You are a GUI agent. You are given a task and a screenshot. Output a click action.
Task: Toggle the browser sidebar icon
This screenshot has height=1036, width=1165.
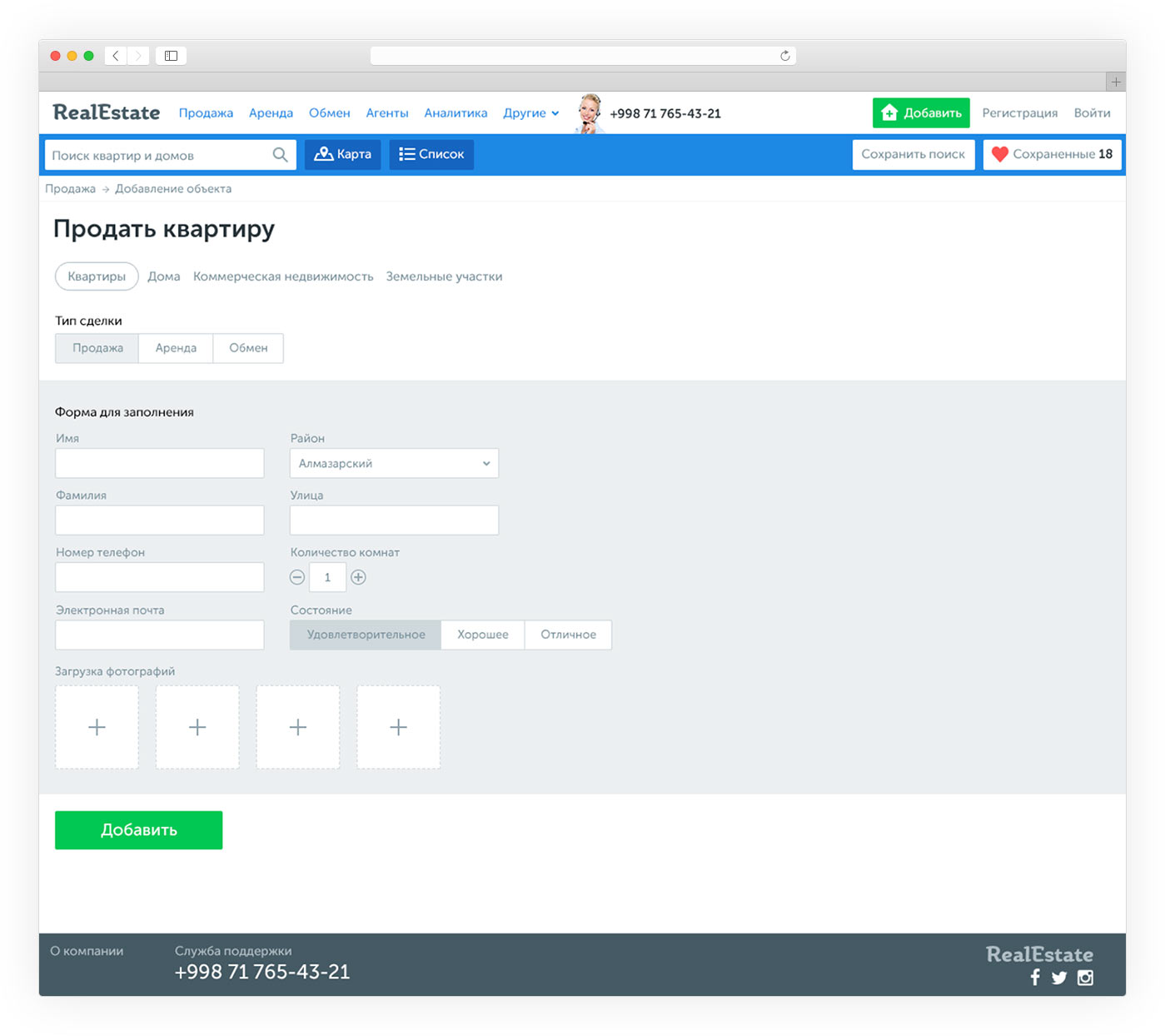coord(171,56)
